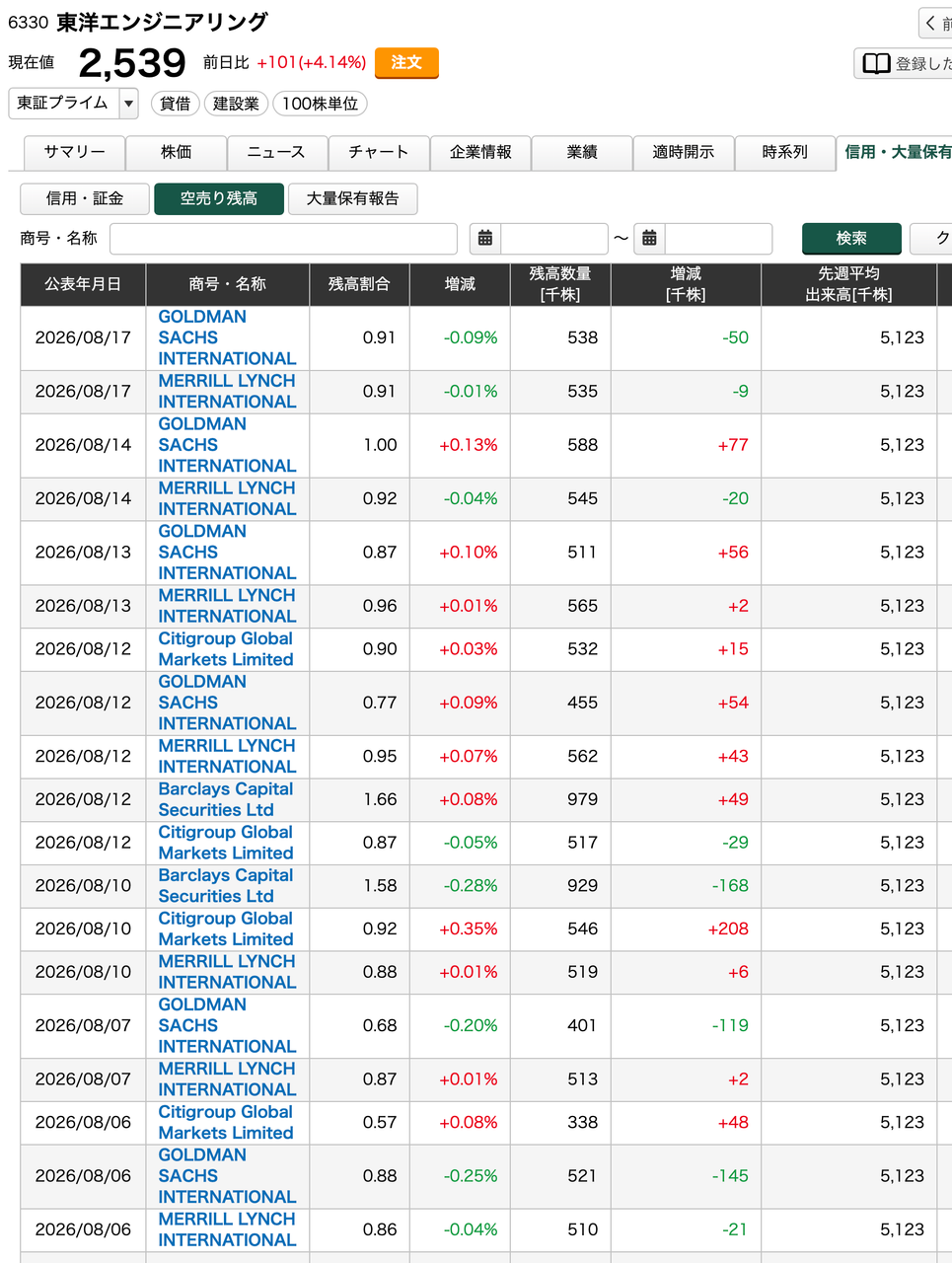The width and height of the screenshot is (952, 1263).
Task: Click the green 検索 search button
Action: 851,238
